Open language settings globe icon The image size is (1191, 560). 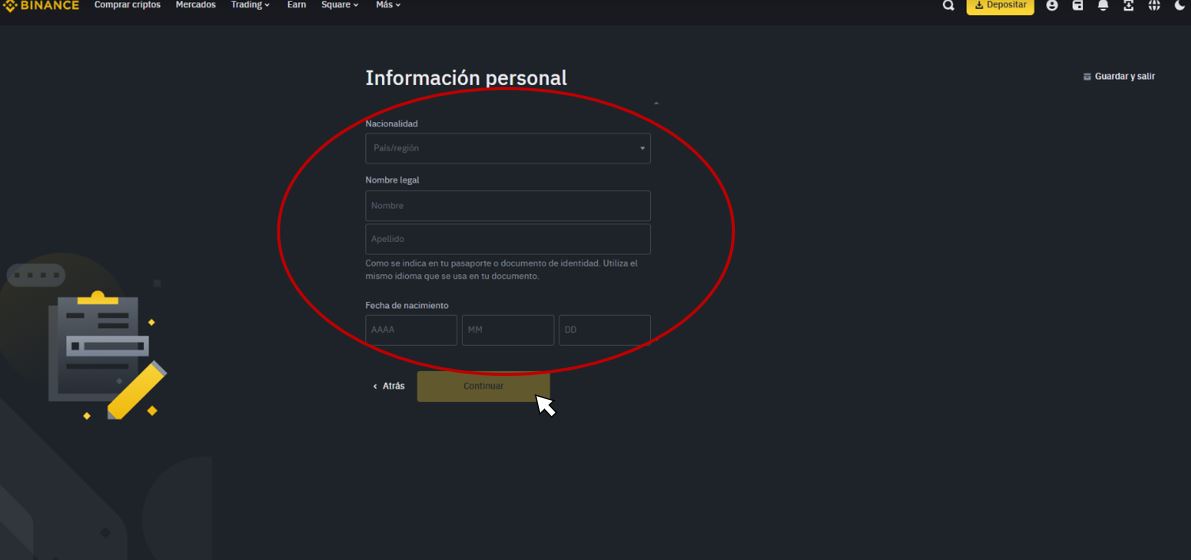click(x=1153, y=6)
